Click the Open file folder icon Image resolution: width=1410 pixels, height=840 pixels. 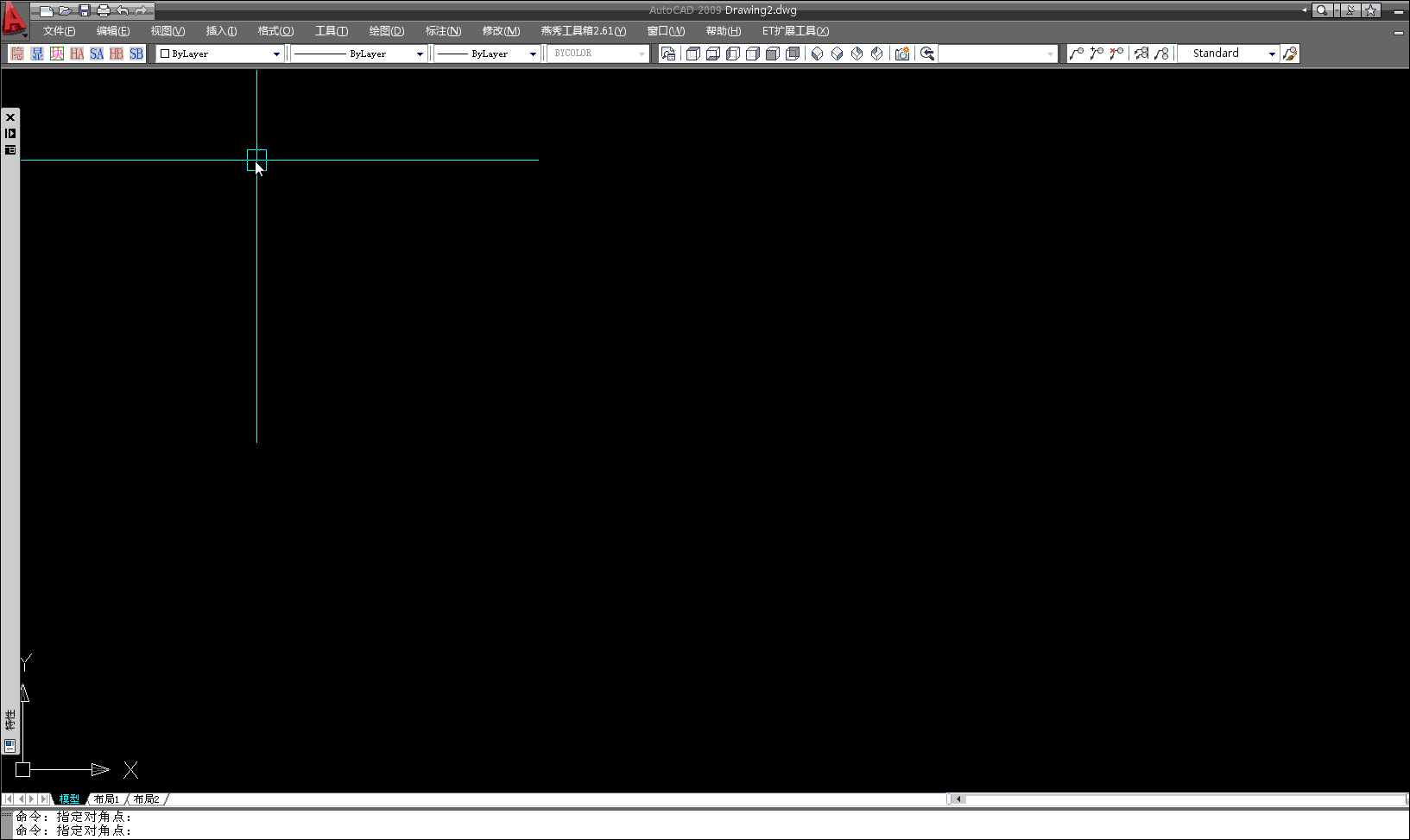tap(65, 10)
